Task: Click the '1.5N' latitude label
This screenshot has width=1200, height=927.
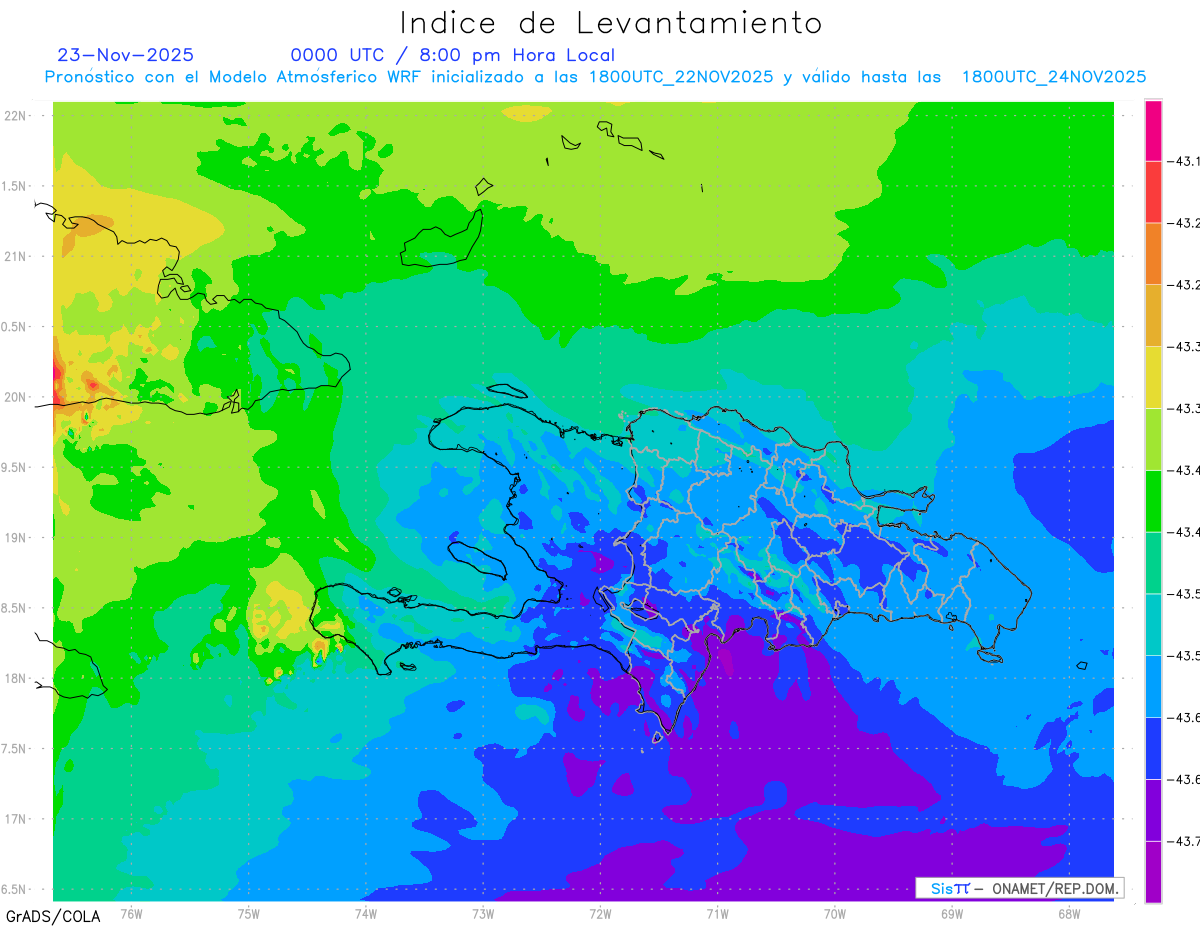Action: tap(15, 186)
